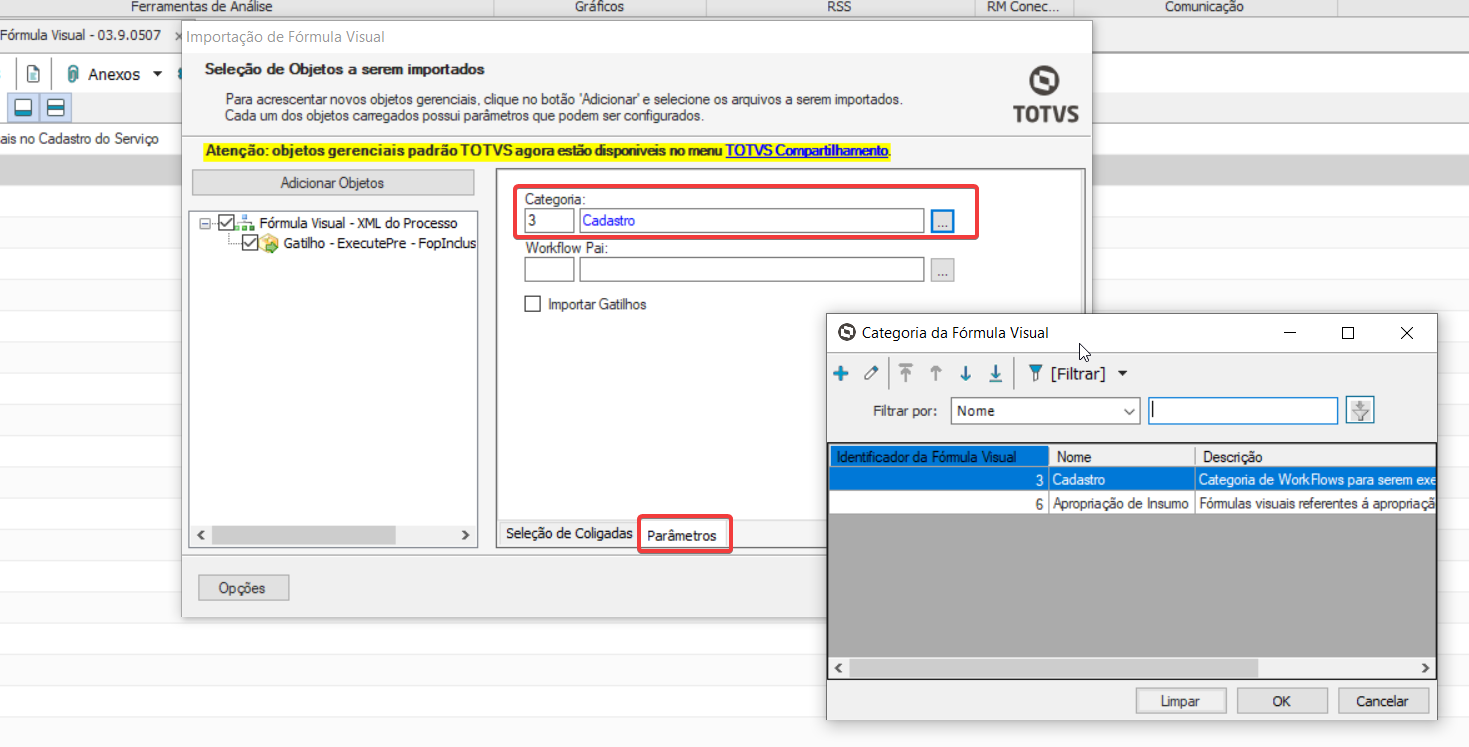The height and width of the screenshot is (747, 1469).
Task: Open the Comunicação ribbon group
Action: point(1204,7)
